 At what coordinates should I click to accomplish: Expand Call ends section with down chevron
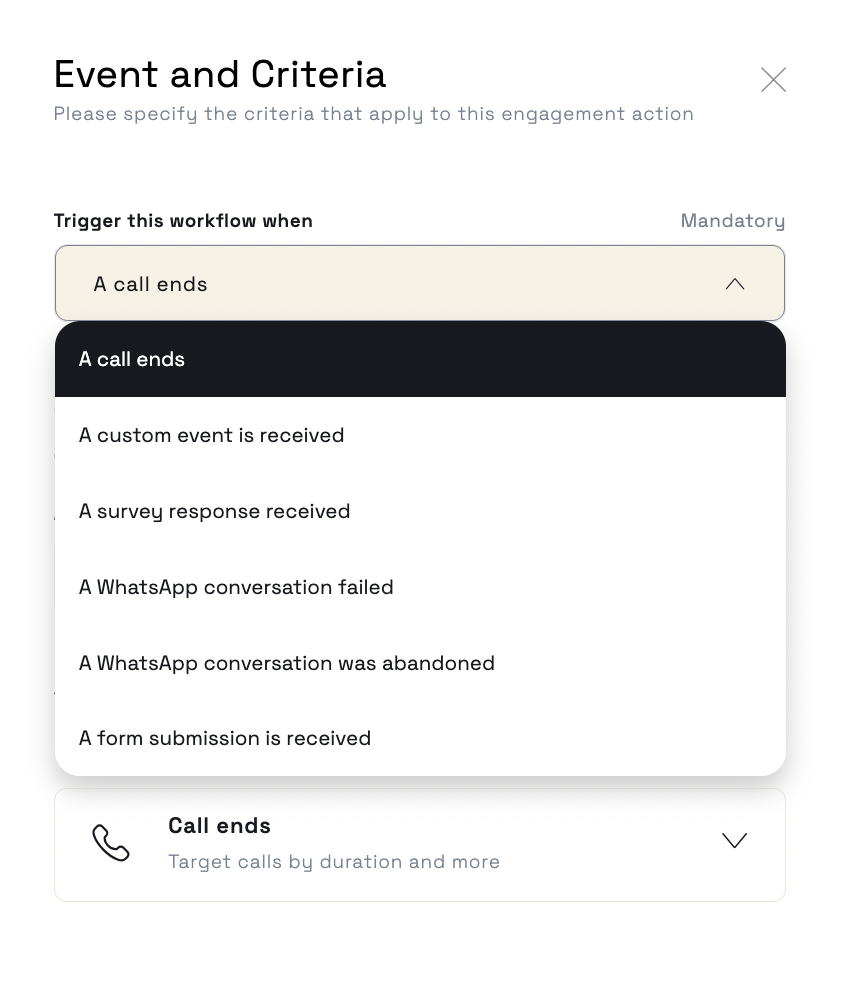point(735,840)
